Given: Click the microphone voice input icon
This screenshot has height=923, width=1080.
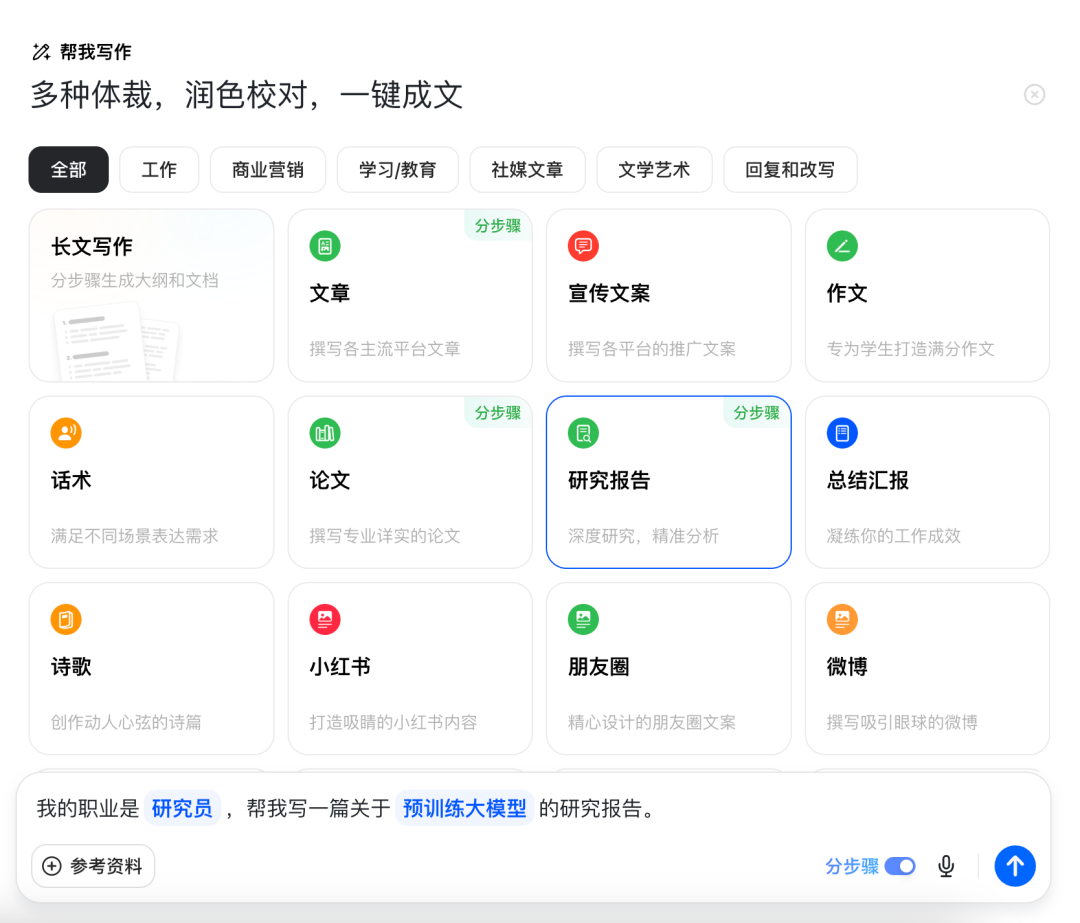Looking at the screenshot, I should [945, 866].
